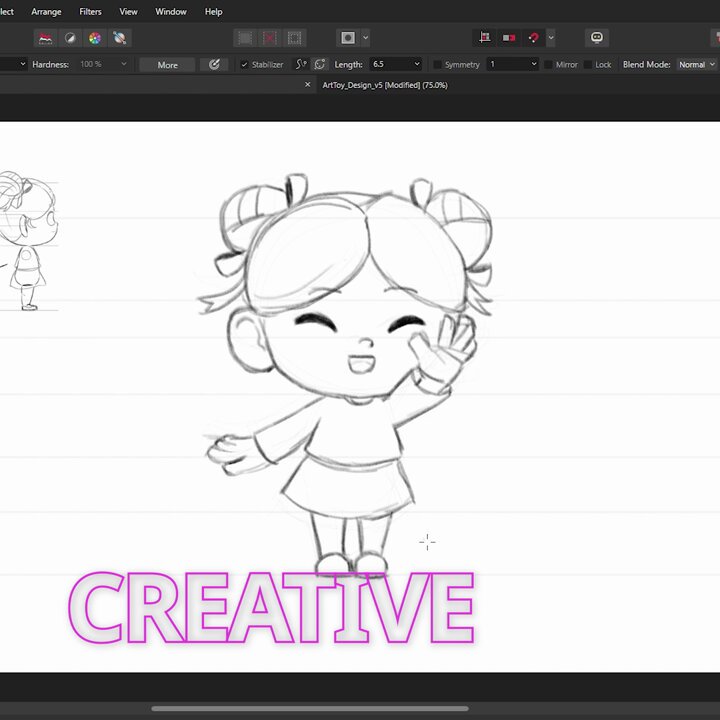The height and width of the screenshot is (720, 720).
Task: Click the Auto Levels icon
Action: (x=45, y=38)
